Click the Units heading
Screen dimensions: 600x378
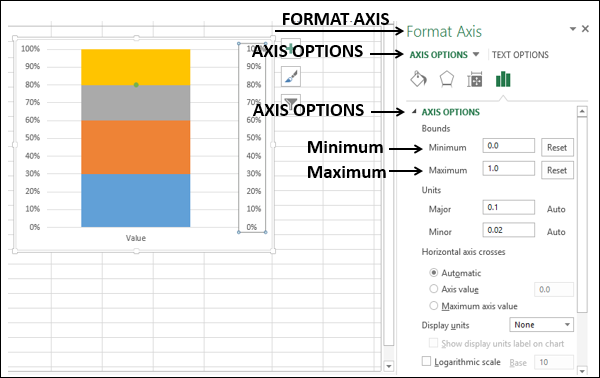coord(431,190)
